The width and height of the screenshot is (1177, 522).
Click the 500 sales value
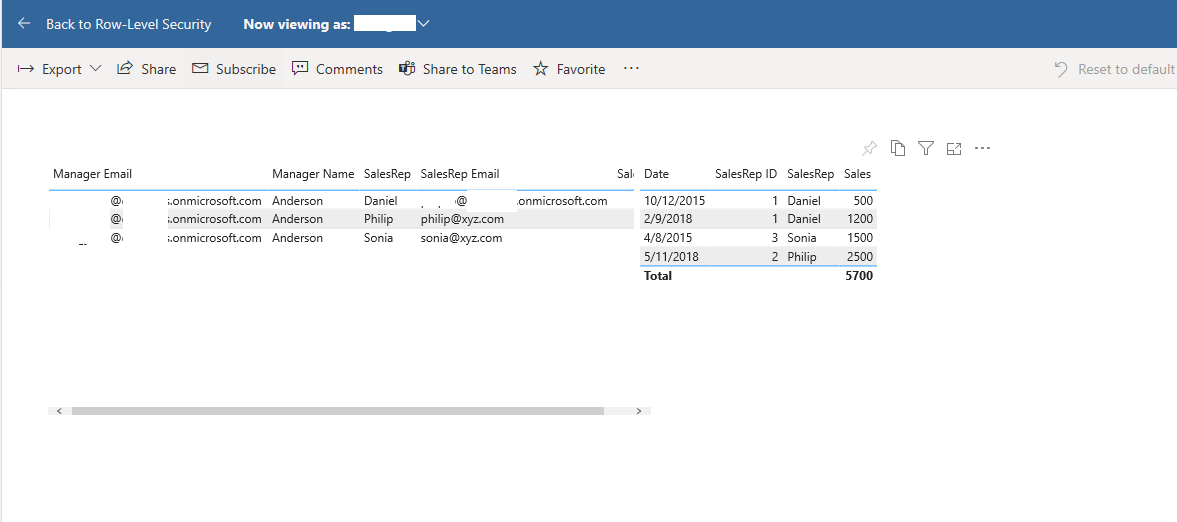[x=862, y=201]
